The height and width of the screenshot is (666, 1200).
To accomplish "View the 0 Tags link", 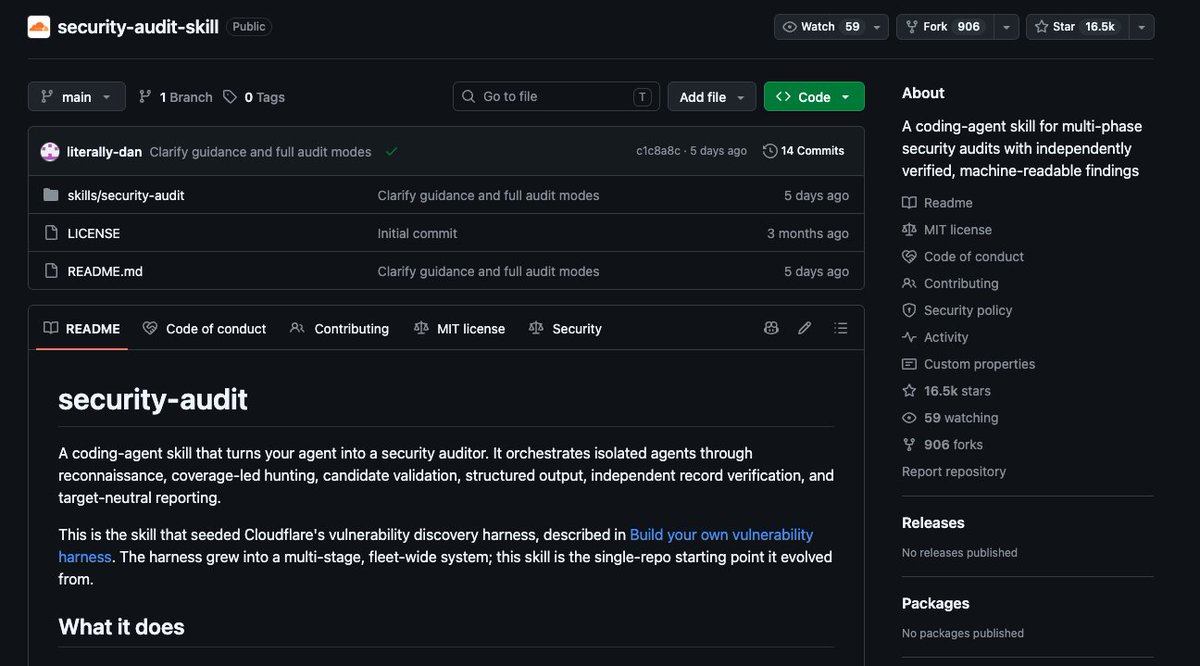I will [x=254, y=97].
